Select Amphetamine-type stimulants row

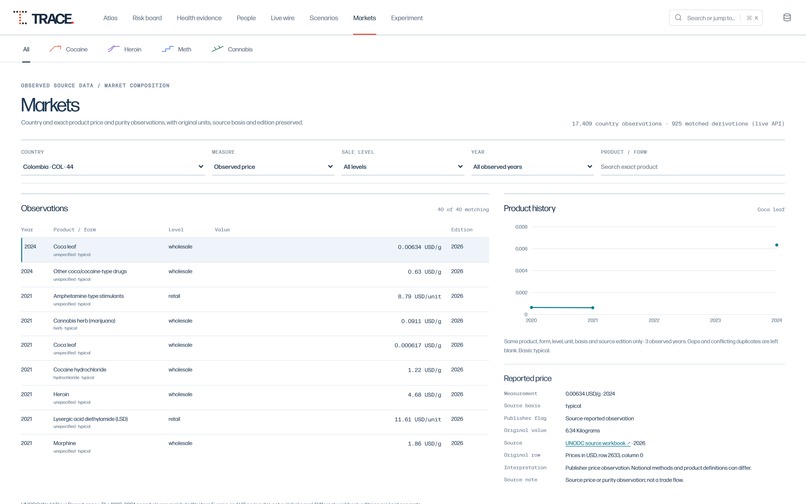[255, 299]
